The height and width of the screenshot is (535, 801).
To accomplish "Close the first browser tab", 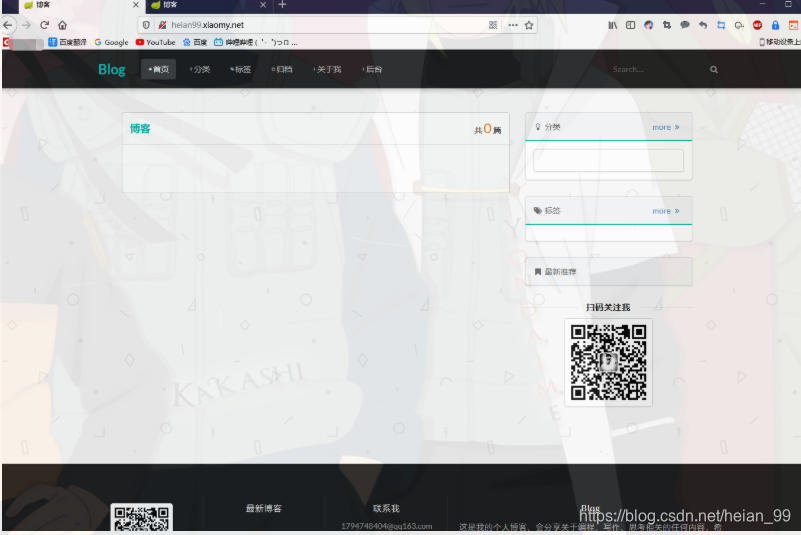I will click(136, 5).
